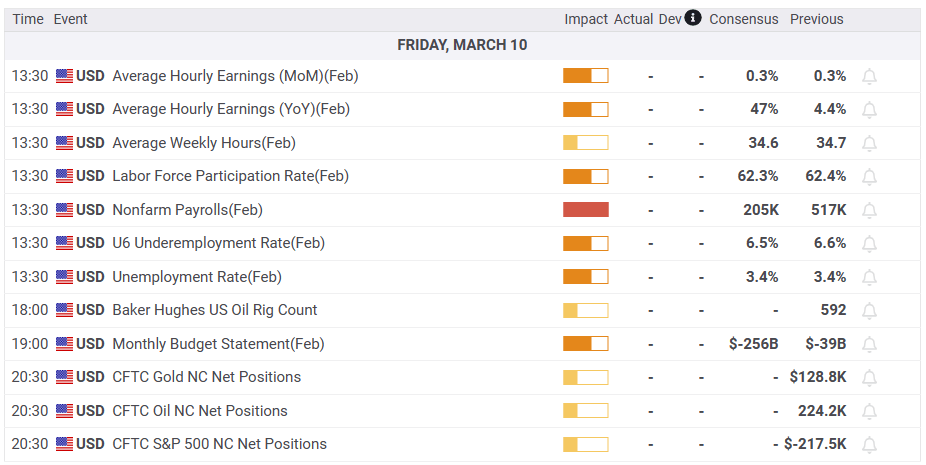Enable alert bell for Unemployment Rate
The width and height of the screenshot is (926, 465).
click(869, 277)
